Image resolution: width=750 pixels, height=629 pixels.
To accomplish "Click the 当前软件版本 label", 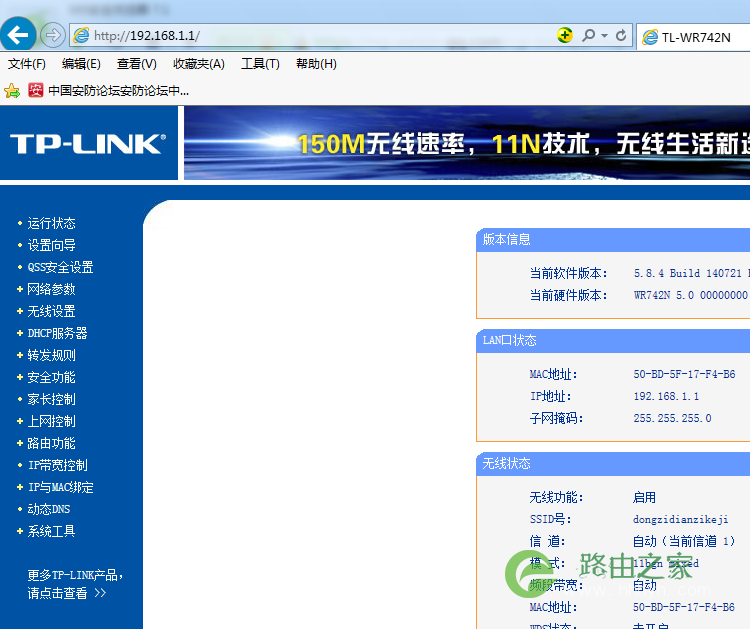I will click(568, 273).
